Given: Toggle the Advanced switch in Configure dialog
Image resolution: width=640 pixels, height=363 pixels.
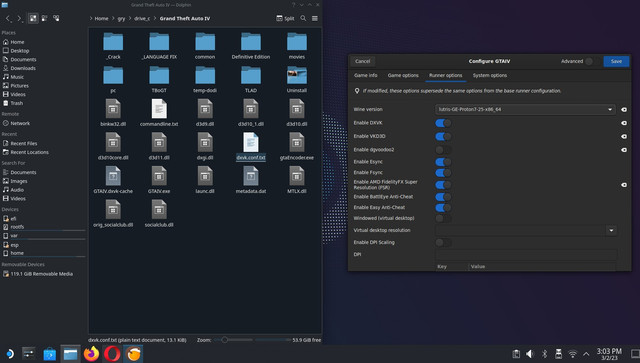Looking at the screenshot, I should [592, 61].
